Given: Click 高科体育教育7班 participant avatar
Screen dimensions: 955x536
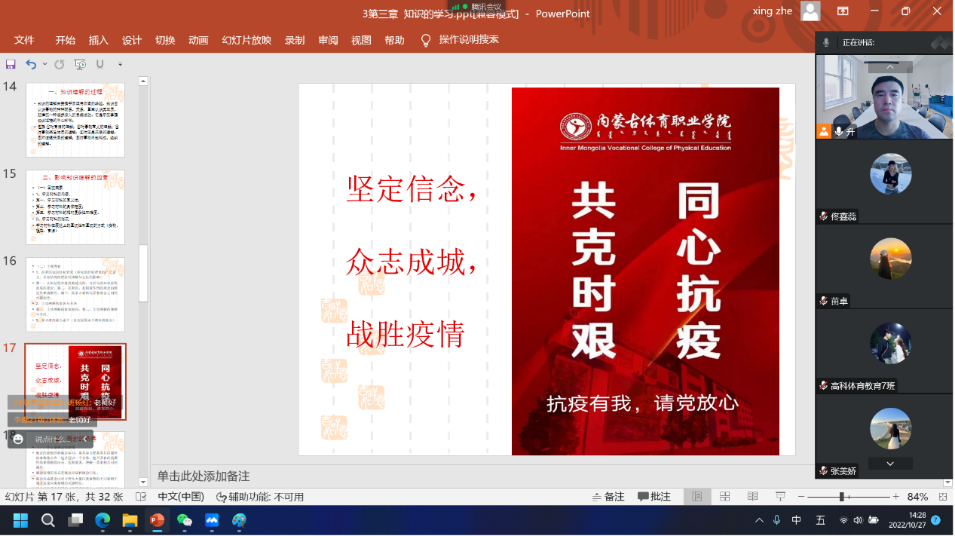Looking at the screenshot, I should pyautogui.click(x=890, y=344).
